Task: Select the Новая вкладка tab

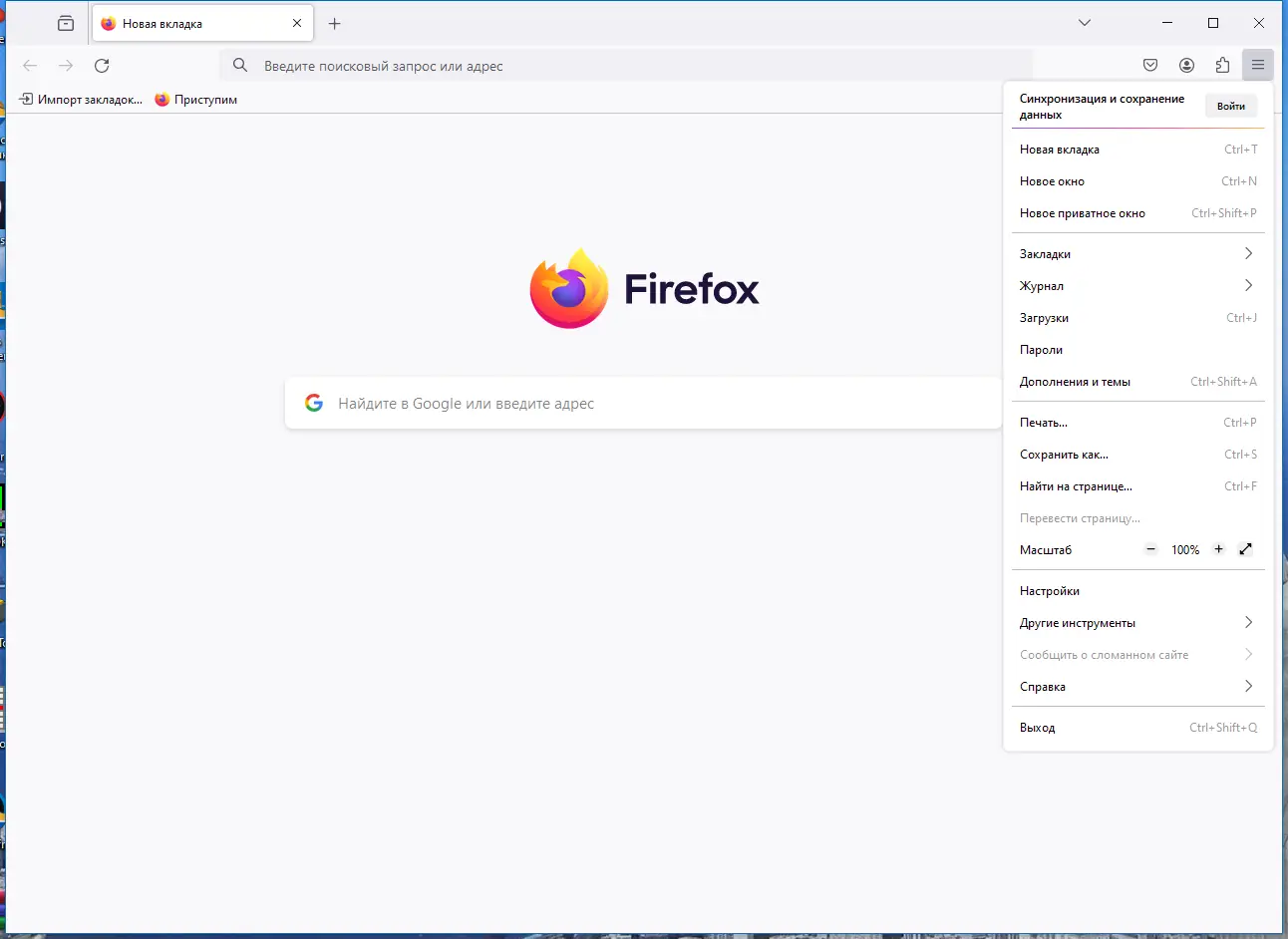Action: click(203, 23)
